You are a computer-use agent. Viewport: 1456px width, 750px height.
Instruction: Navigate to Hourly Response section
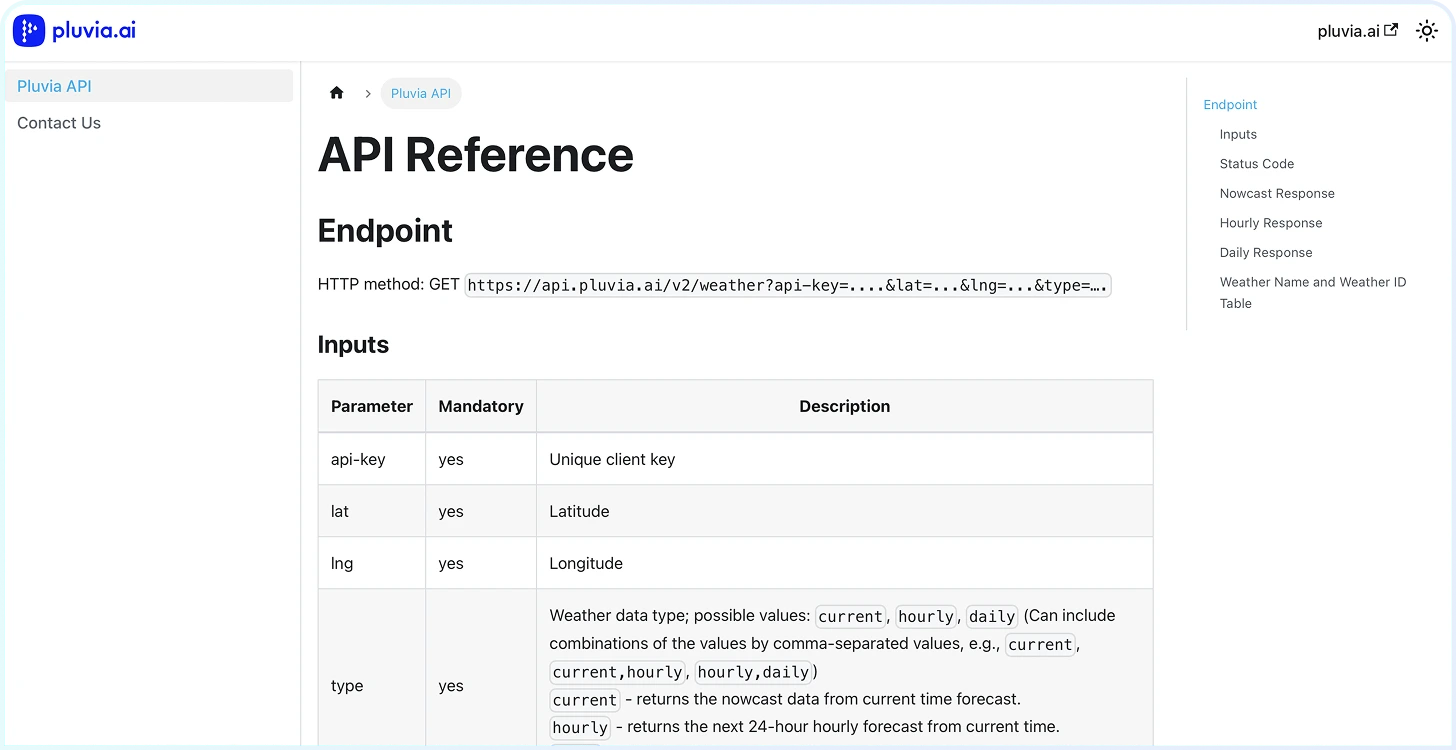[x=1270, y=223]
